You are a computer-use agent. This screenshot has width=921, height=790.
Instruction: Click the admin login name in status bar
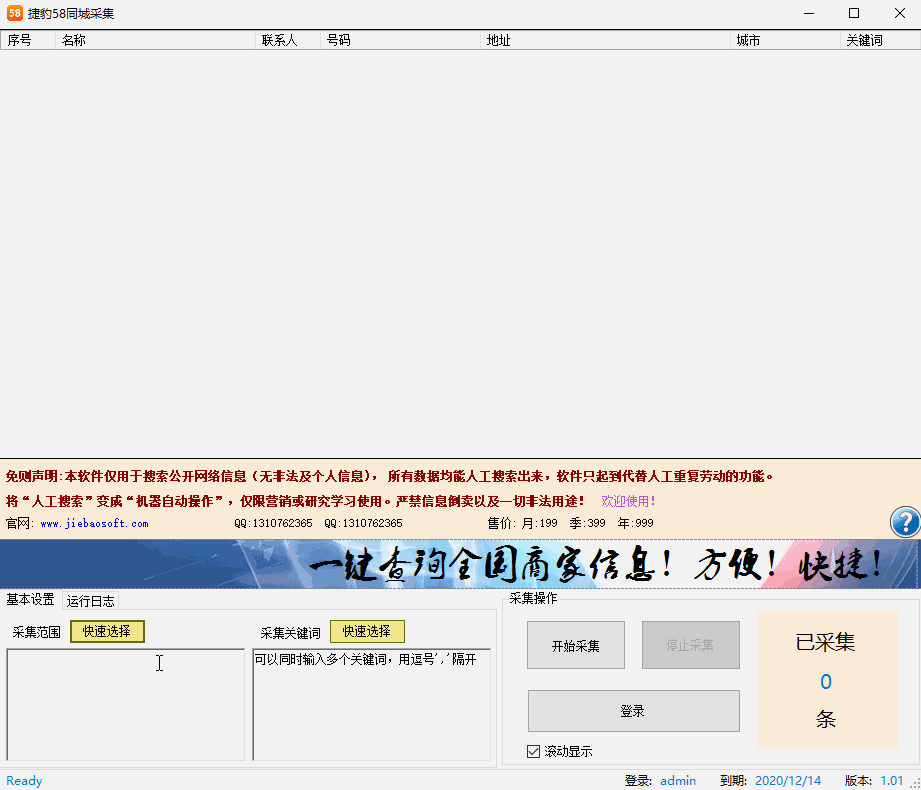678,781
